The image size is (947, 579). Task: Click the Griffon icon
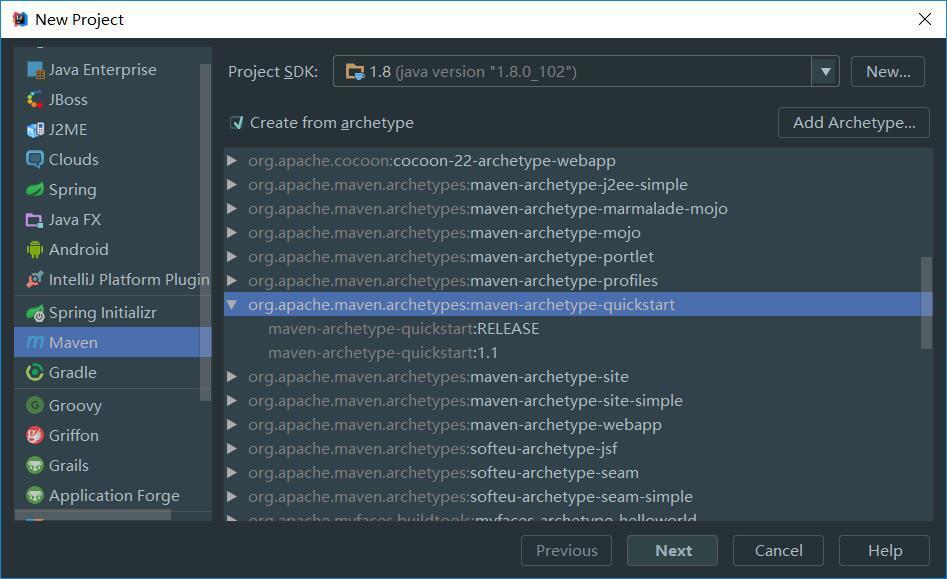pos(35,435)
